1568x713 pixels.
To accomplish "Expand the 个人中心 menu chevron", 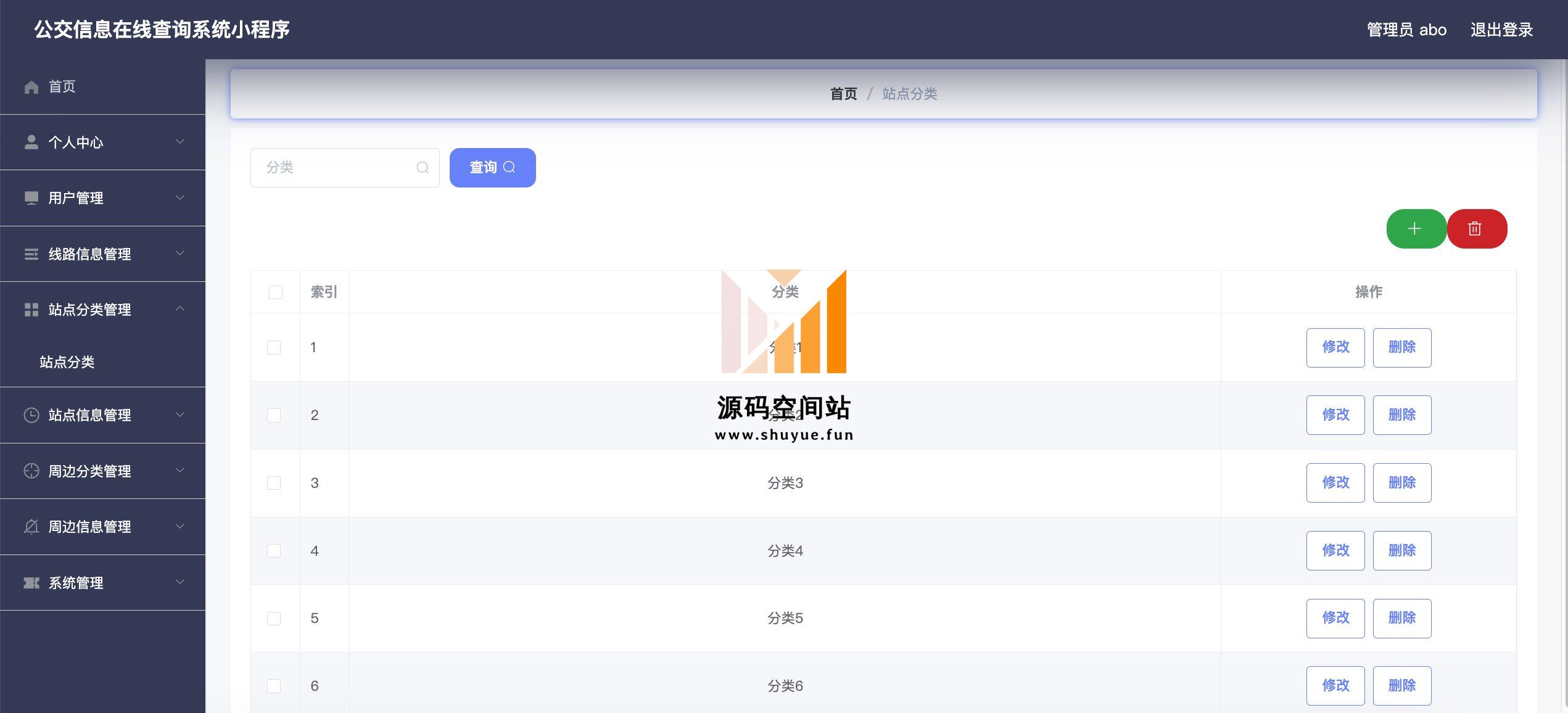I will [180, 142].
